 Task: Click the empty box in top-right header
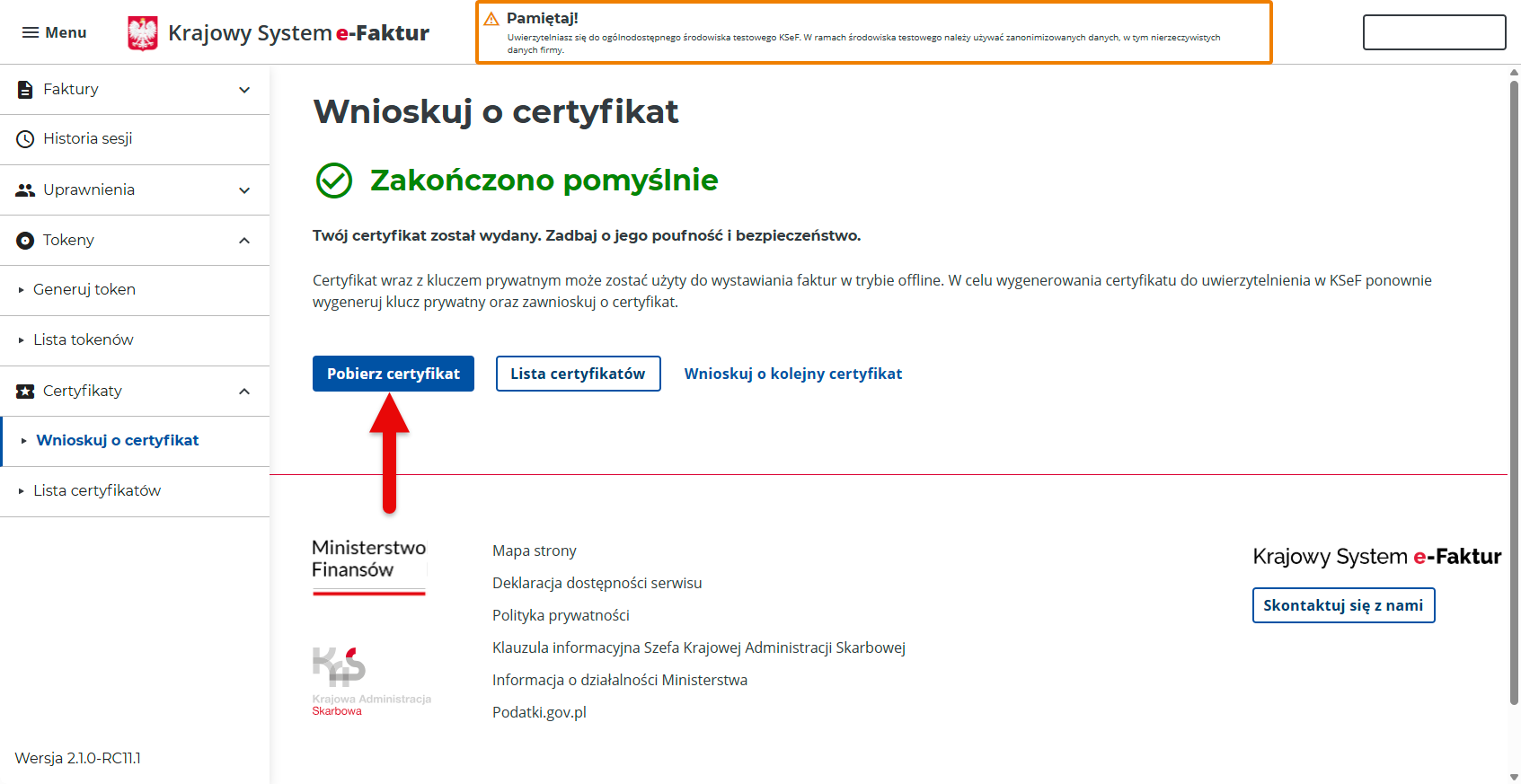(x=1434, y=32)
